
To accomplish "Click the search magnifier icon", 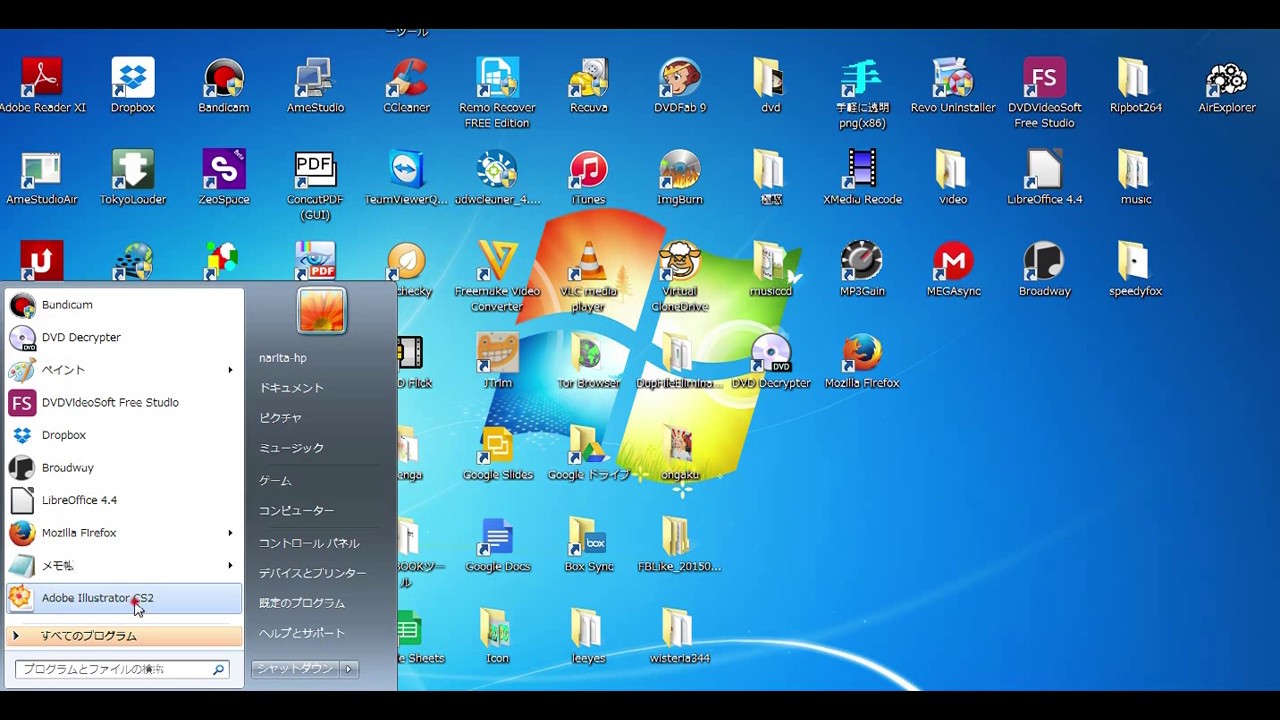I will [218, 669].
